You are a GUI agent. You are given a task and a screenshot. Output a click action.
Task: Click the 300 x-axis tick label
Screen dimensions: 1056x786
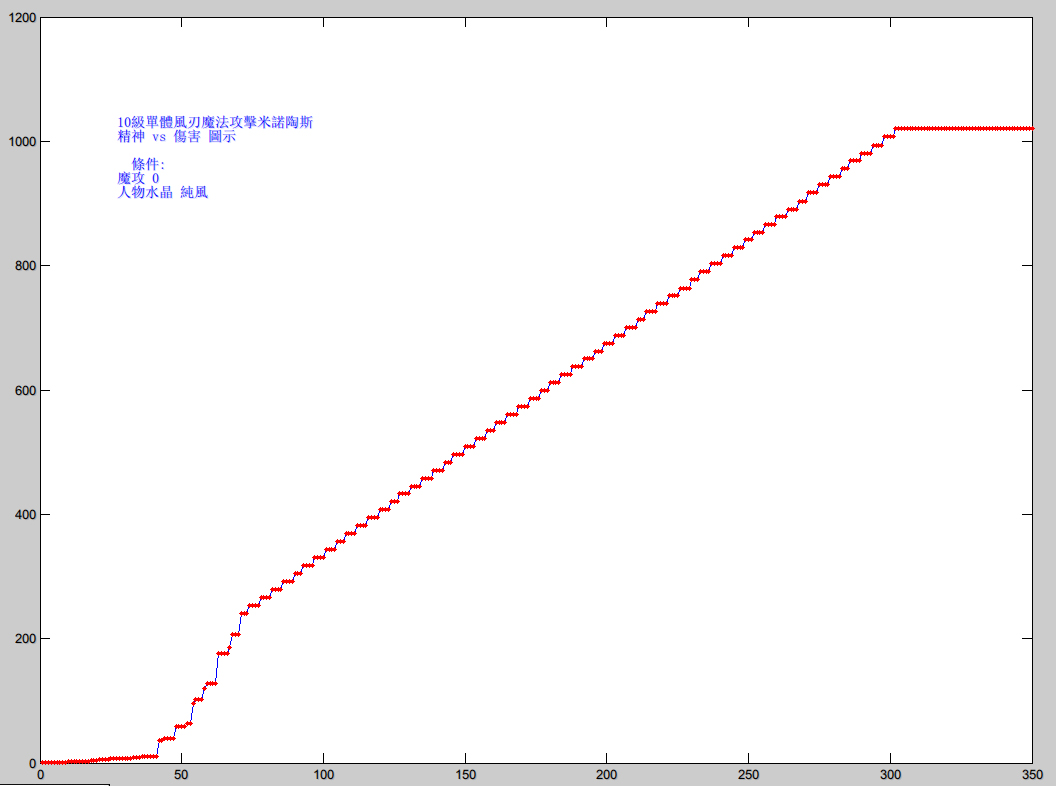click(890, 774)
